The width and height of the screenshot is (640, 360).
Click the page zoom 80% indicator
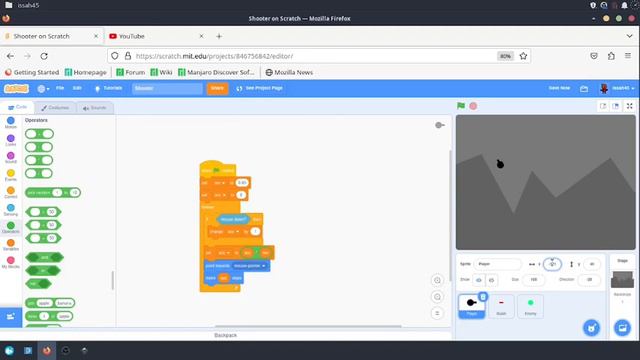(505, 56)
